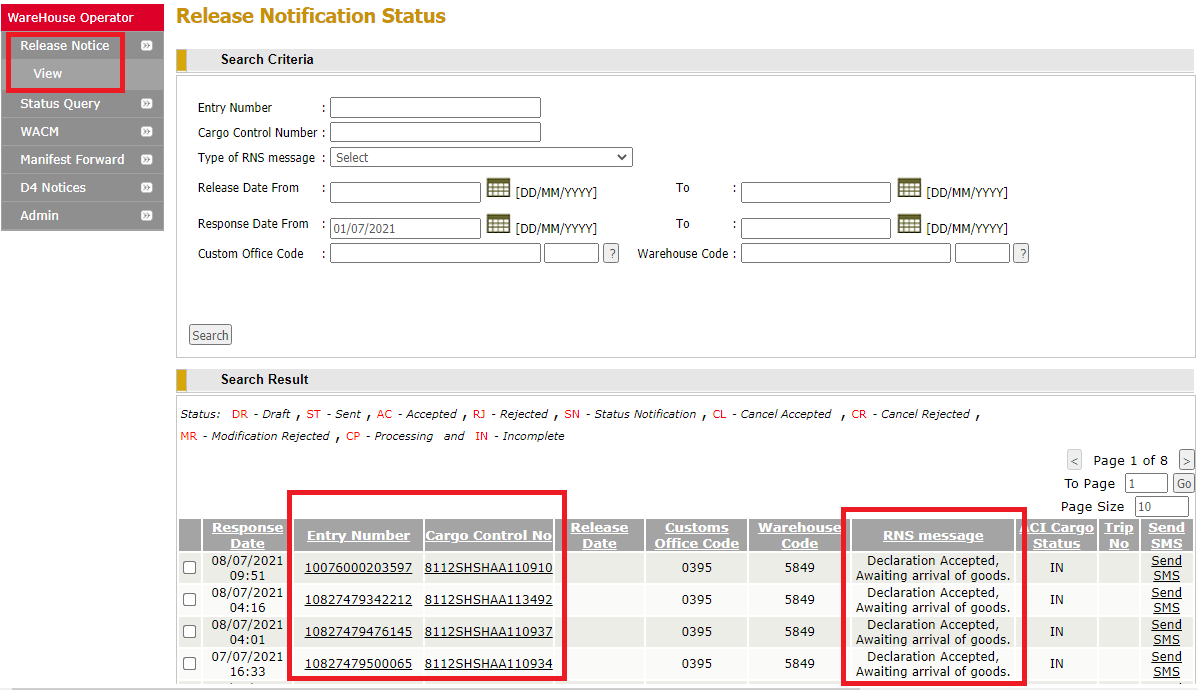1198x690 pixels.
Task: Open calendar for Response Date From
Action: pyautogui.click(x=498, y=224)
